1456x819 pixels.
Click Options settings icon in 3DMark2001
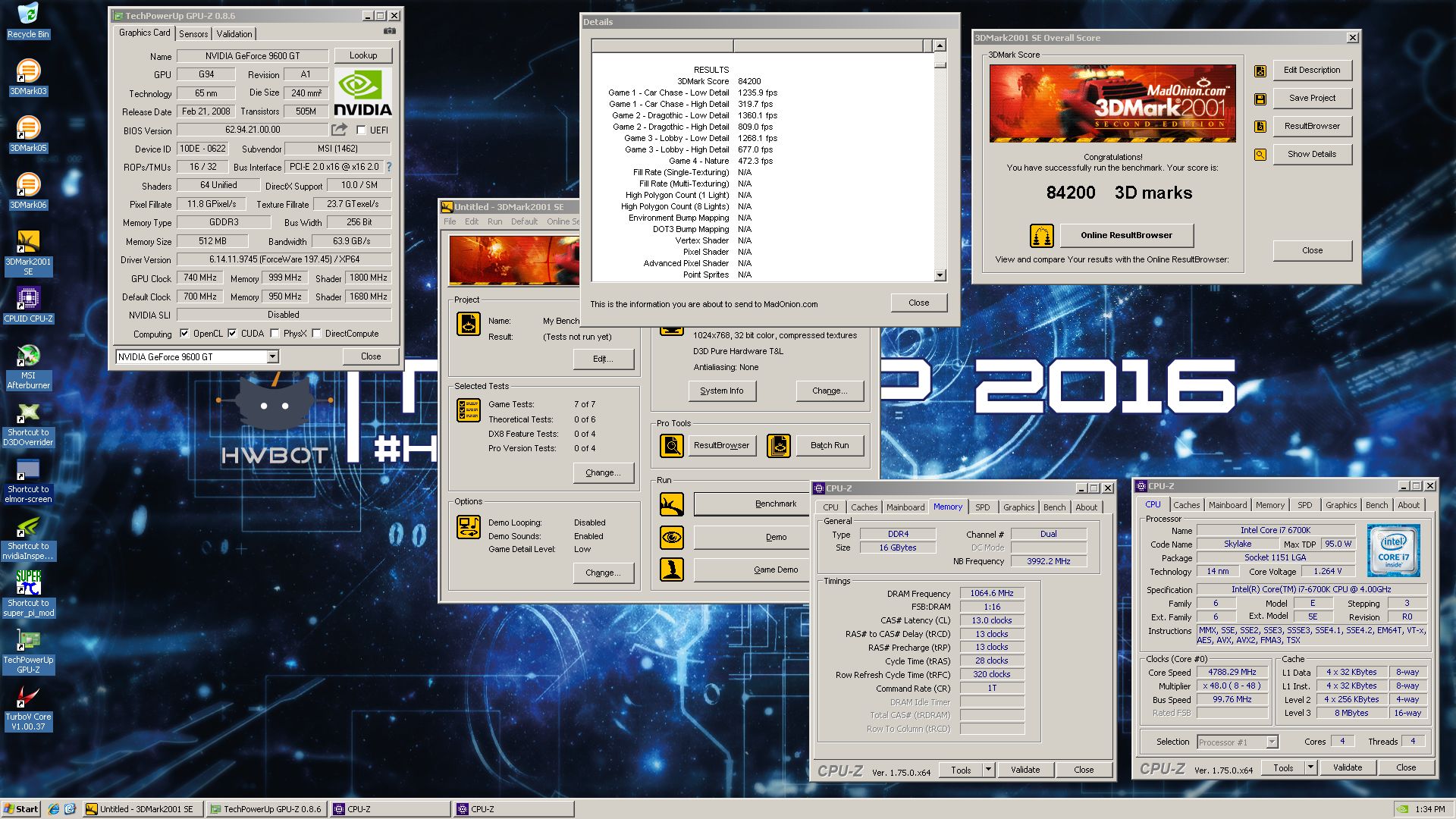[x=468, y=527]
